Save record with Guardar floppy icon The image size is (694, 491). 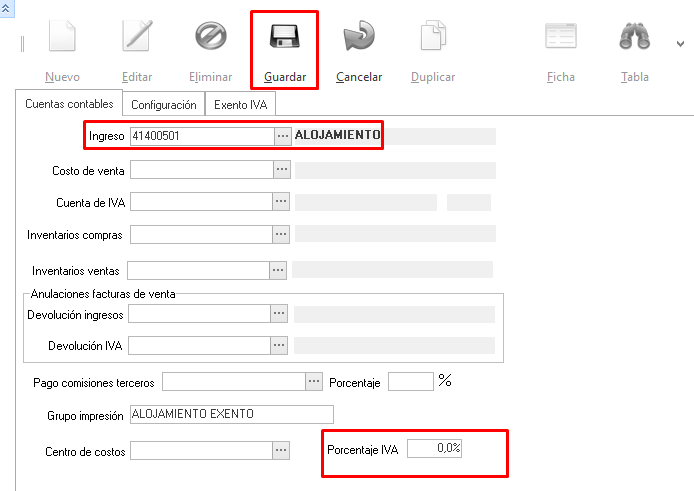[285, 37]
